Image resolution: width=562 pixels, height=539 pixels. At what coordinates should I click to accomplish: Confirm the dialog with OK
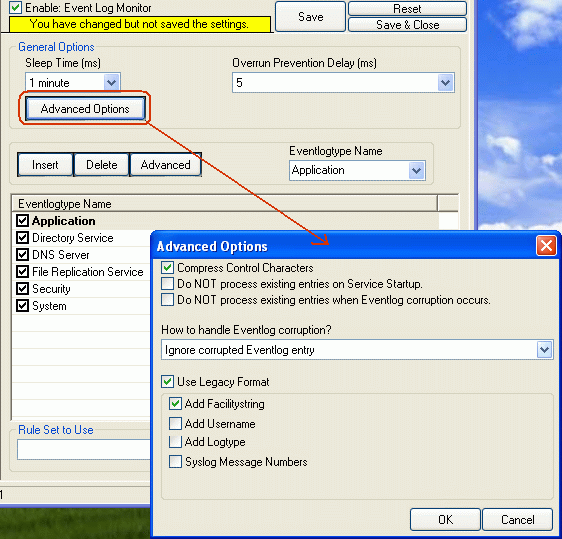point(445,519)
